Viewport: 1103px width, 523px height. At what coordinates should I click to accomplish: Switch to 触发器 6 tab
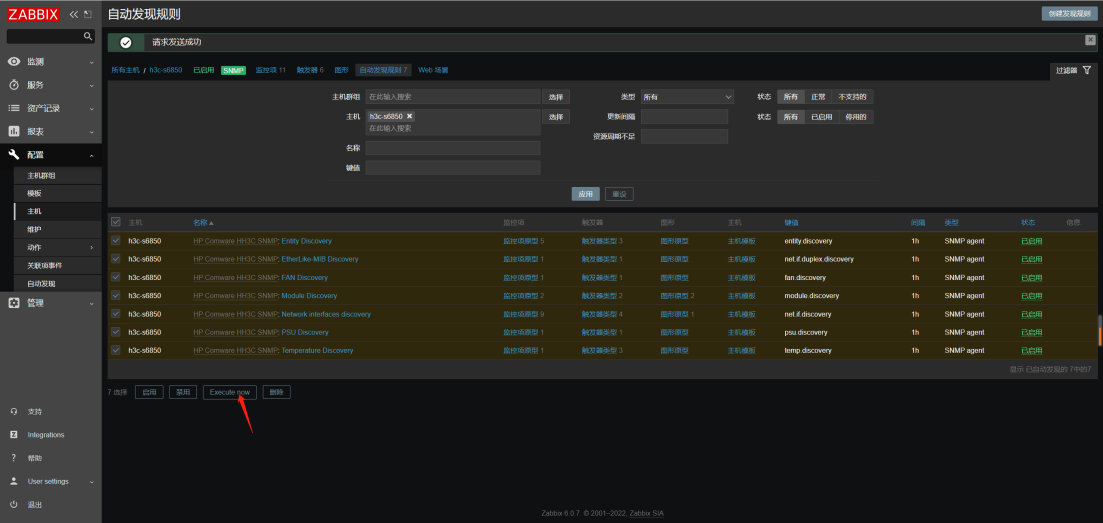click(310, 70)
